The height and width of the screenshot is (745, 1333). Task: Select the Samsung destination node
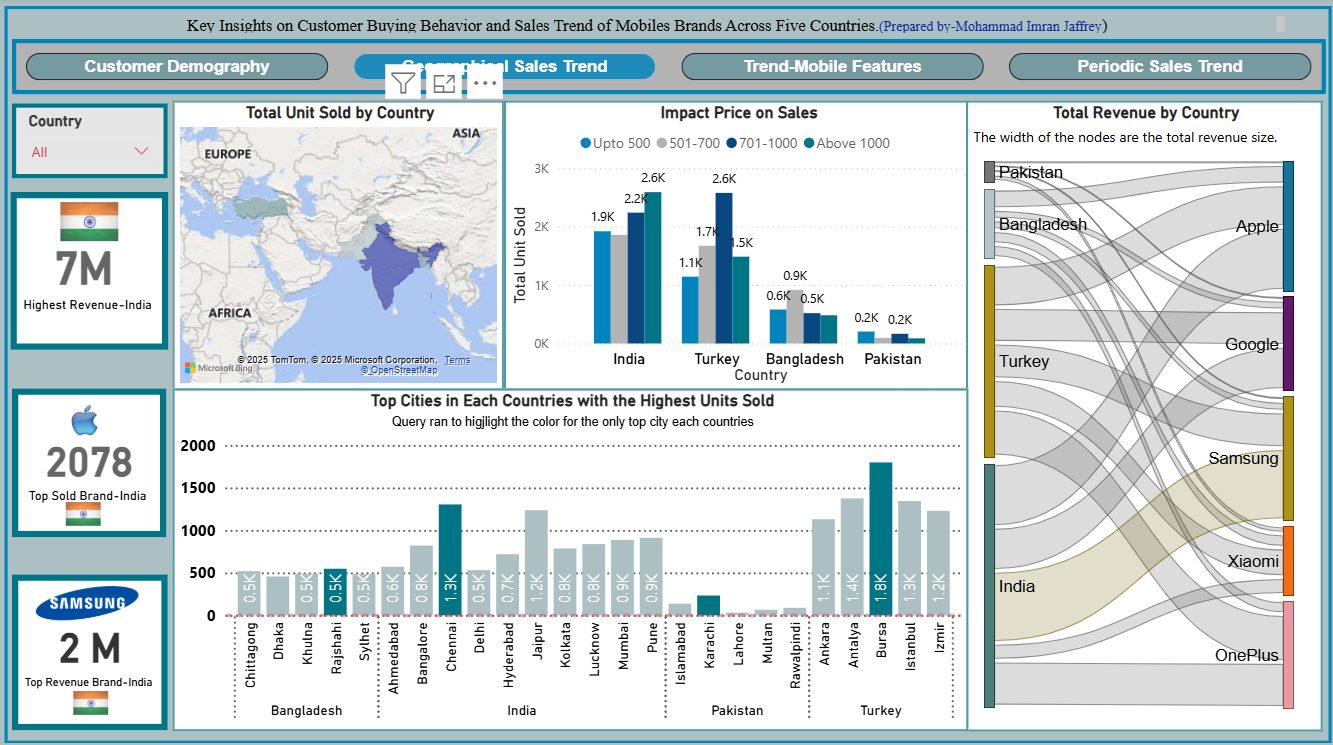[x=1289, y=458]
